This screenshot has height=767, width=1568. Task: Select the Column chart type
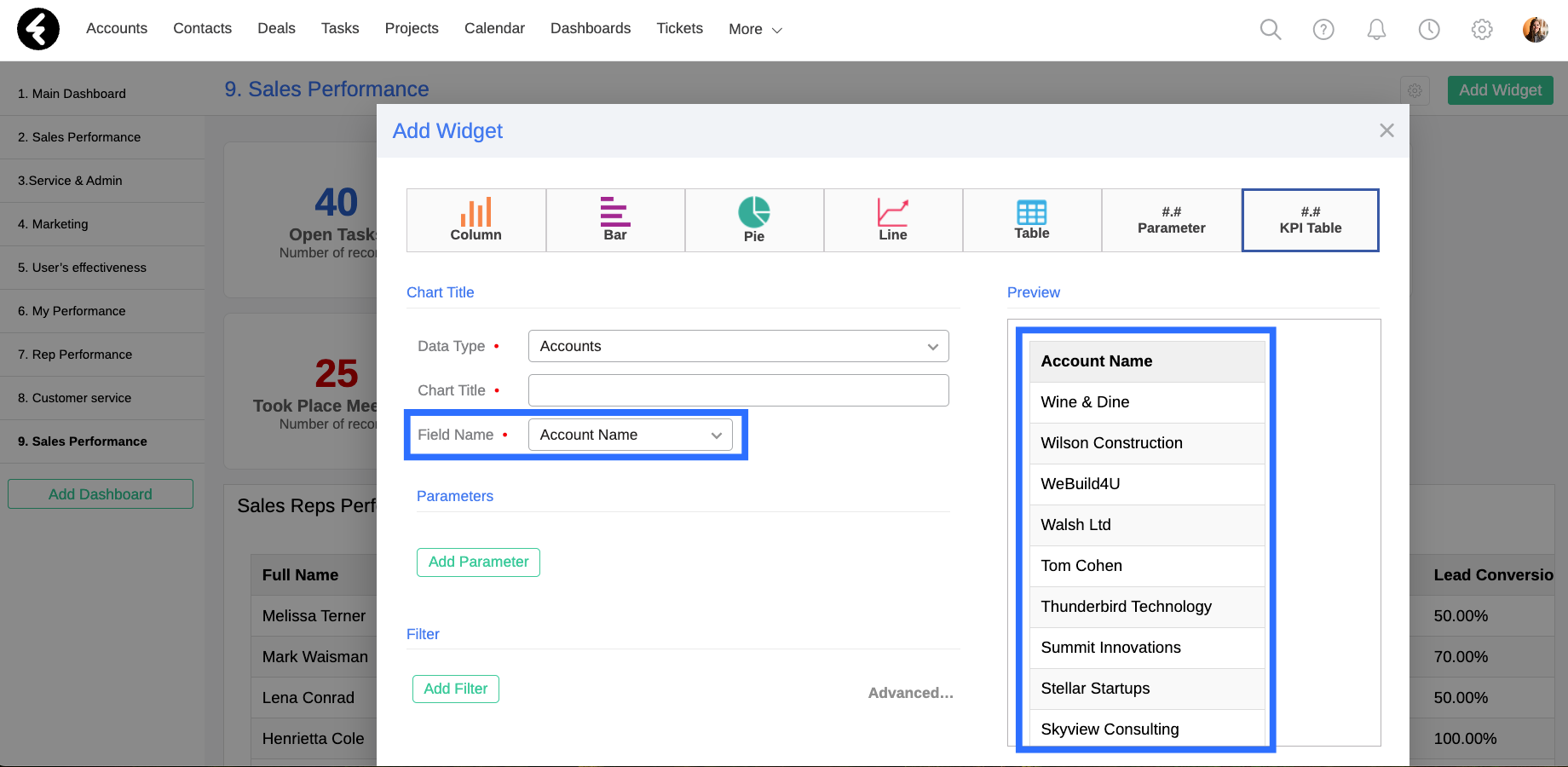pyautogui.click(x=476, y=220)
